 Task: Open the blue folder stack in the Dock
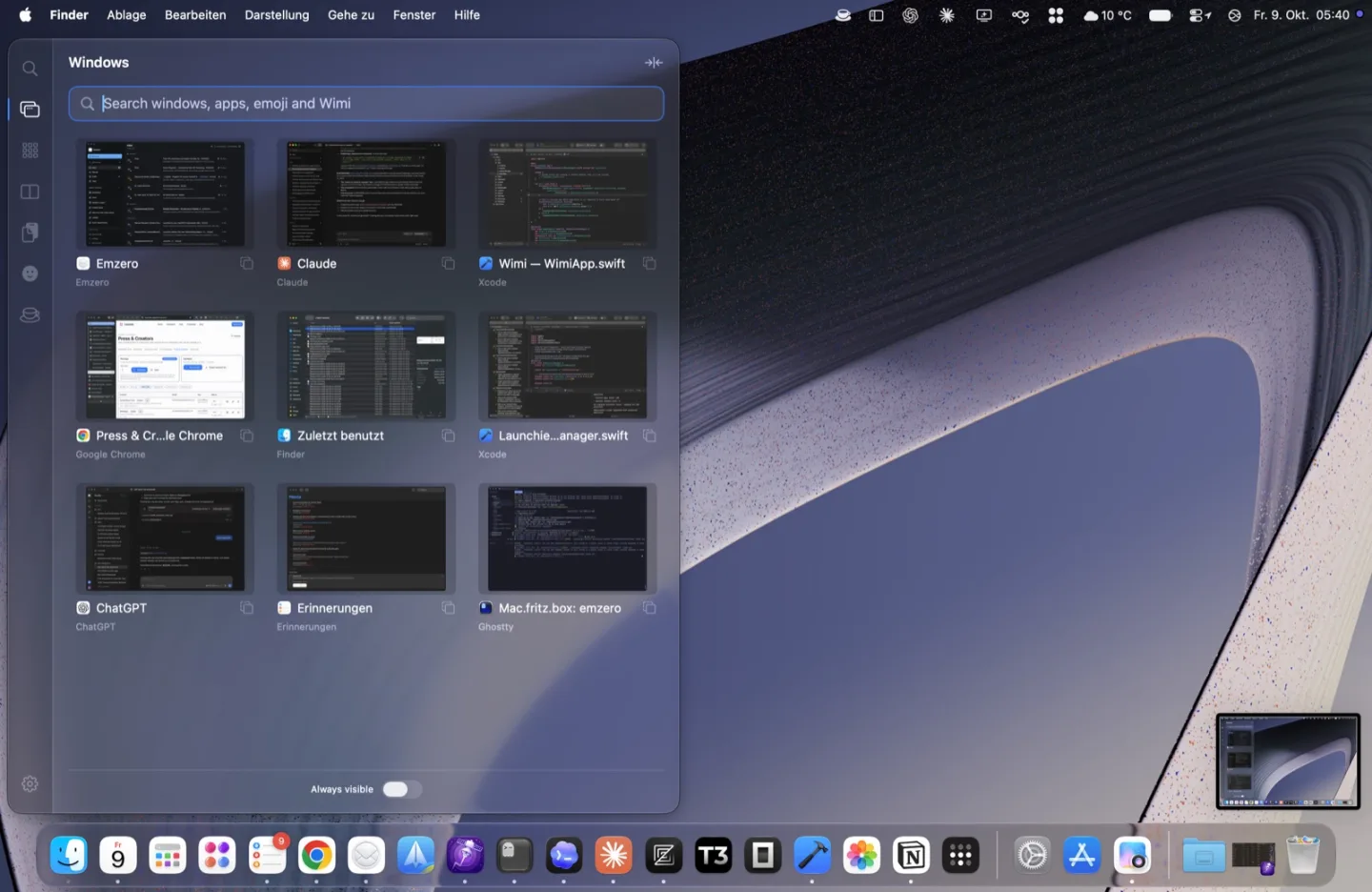click(1203, 856)
